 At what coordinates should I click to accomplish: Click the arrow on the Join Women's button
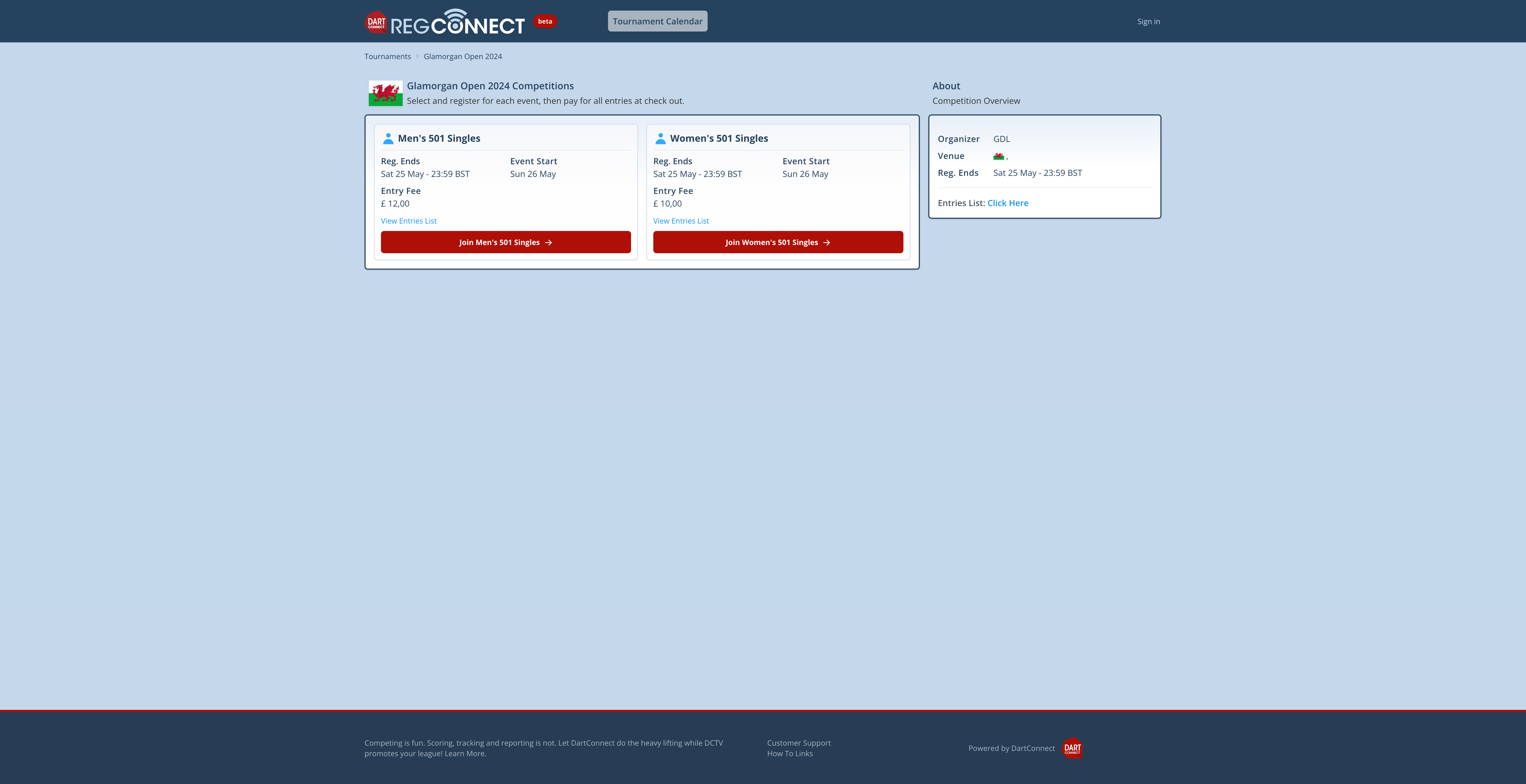(827, 243)
